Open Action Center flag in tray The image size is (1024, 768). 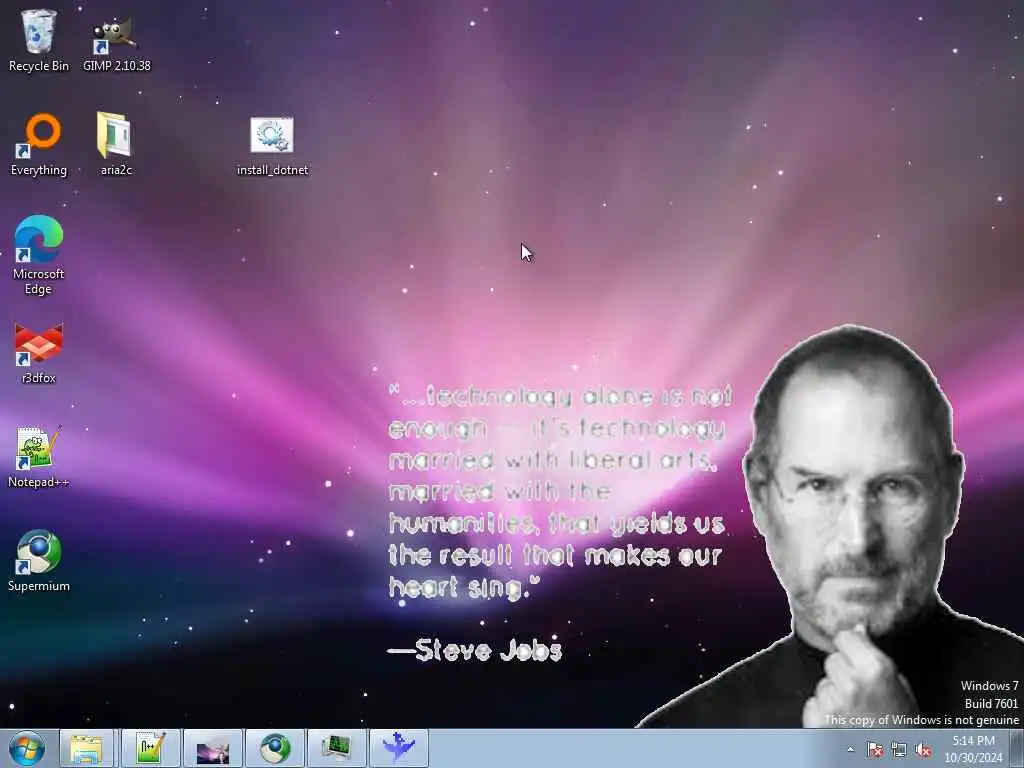click(x=874, y=750)
